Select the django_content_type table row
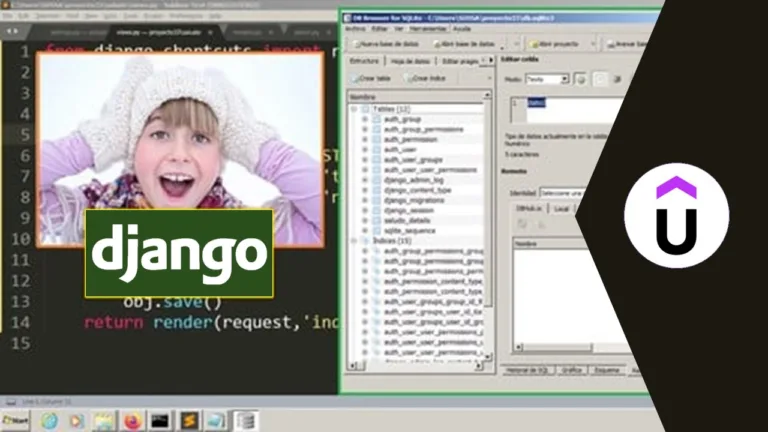 pyautogui.click(x=417, y=190)
